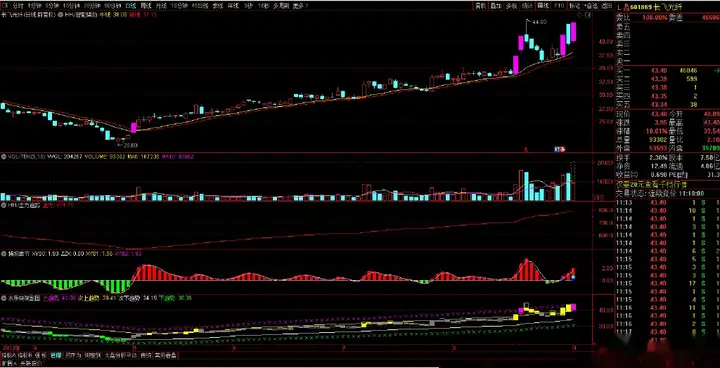720x368 pixels.
Task: Open the 复权 adjustment menu
Action: pos(480,6)
